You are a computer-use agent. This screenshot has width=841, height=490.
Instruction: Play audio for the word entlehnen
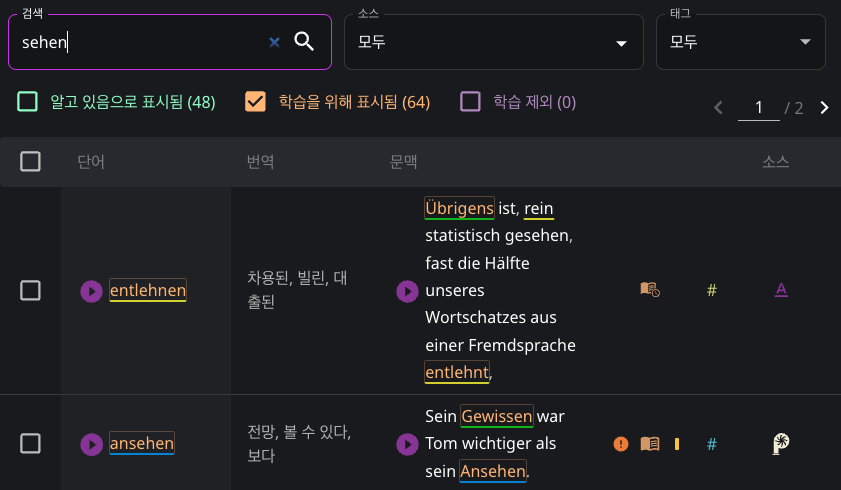[x=91, y=291]
